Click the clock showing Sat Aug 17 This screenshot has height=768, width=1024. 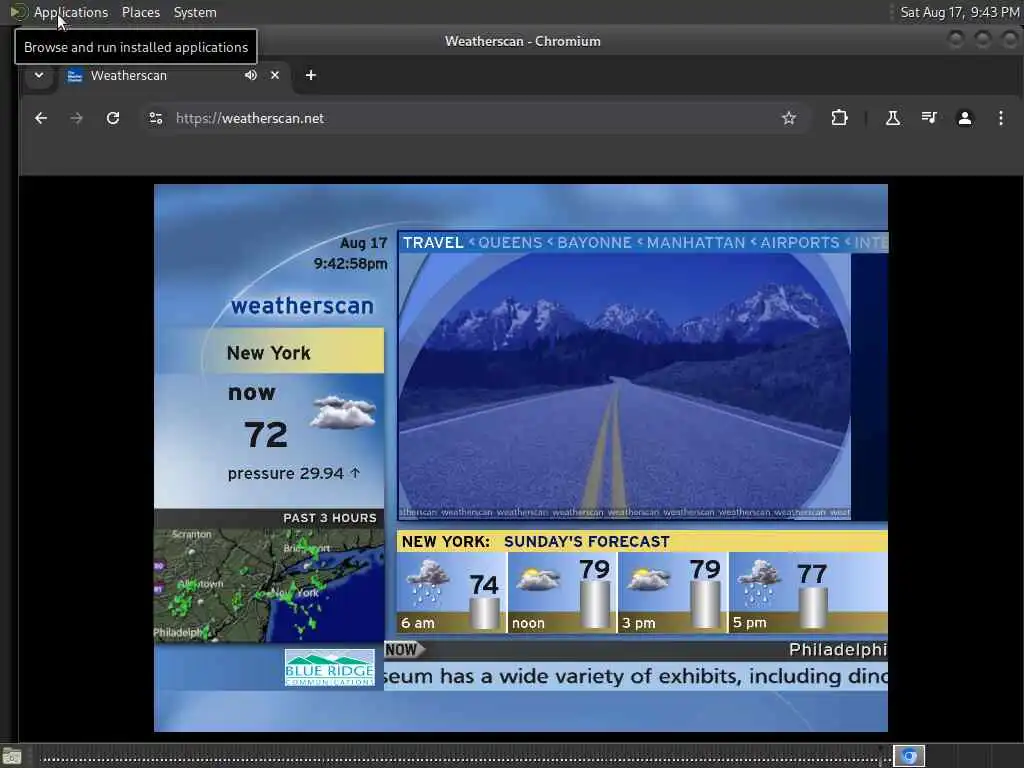click(959, 12)
